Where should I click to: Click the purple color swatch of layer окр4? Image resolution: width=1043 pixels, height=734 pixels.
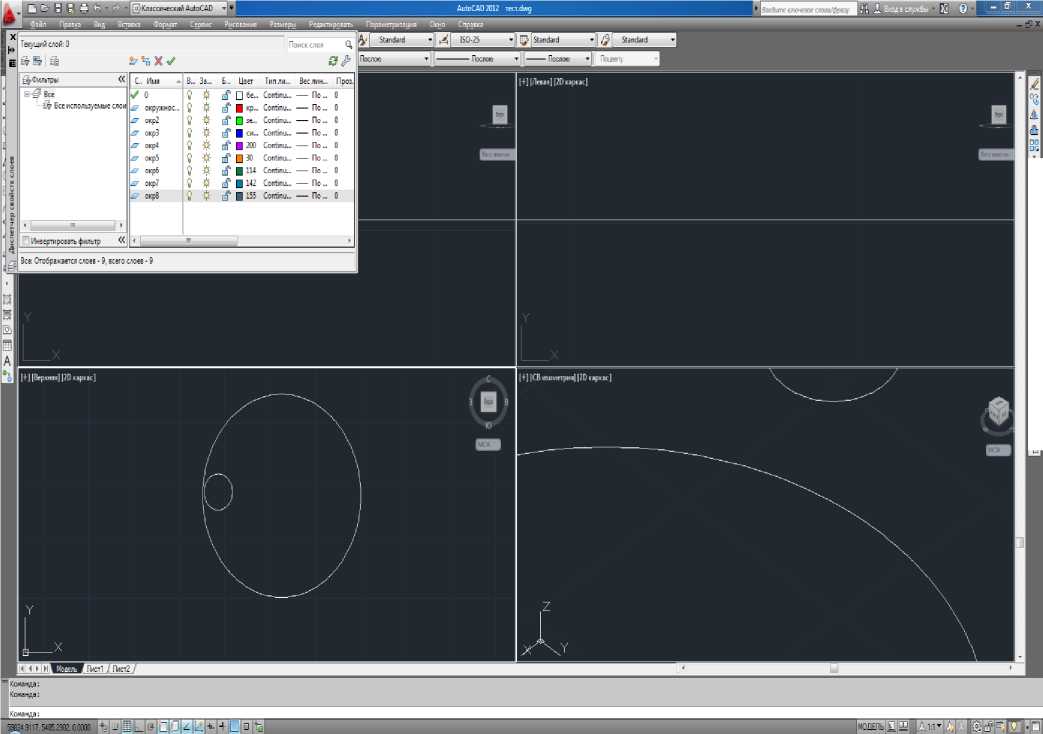[x=239, y=145]
